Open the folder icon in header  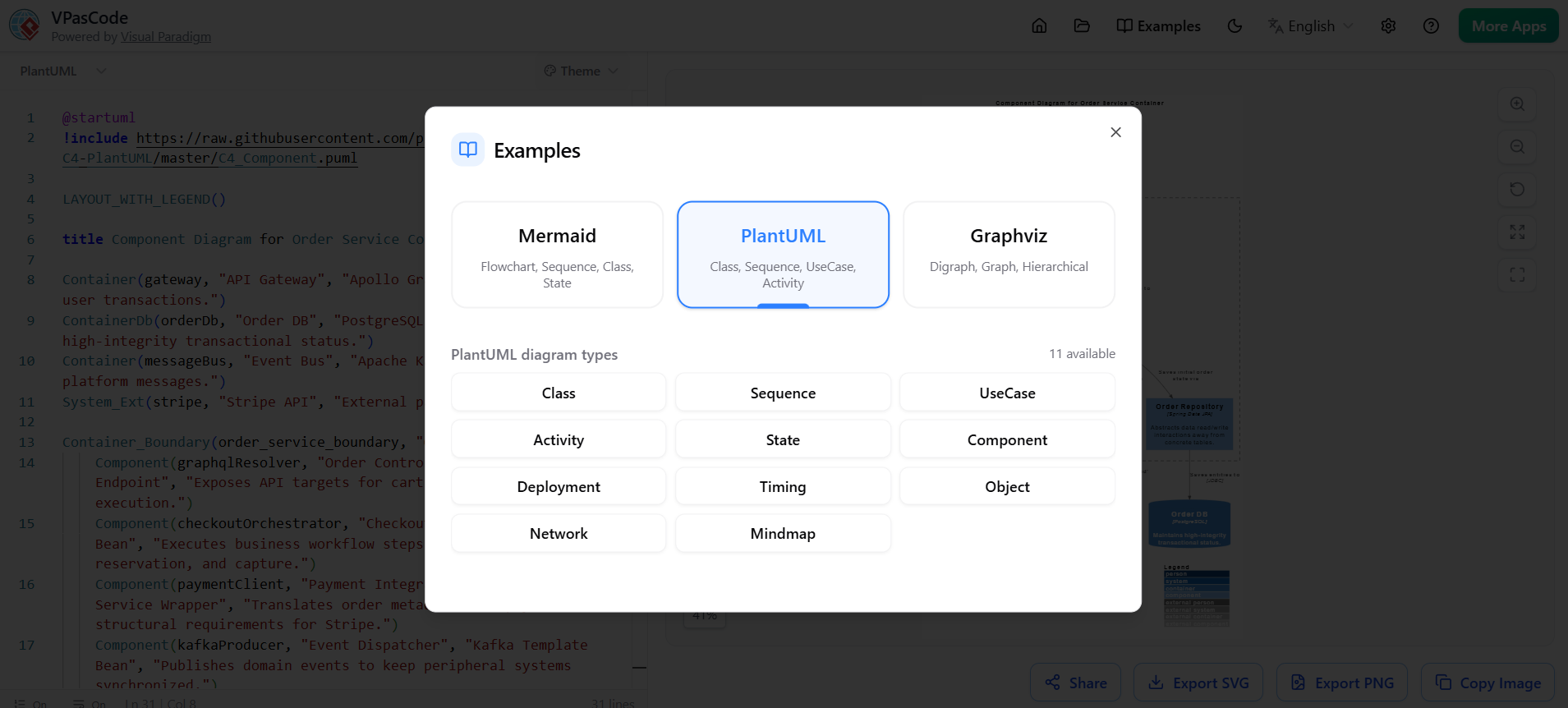click(1082, 25)
